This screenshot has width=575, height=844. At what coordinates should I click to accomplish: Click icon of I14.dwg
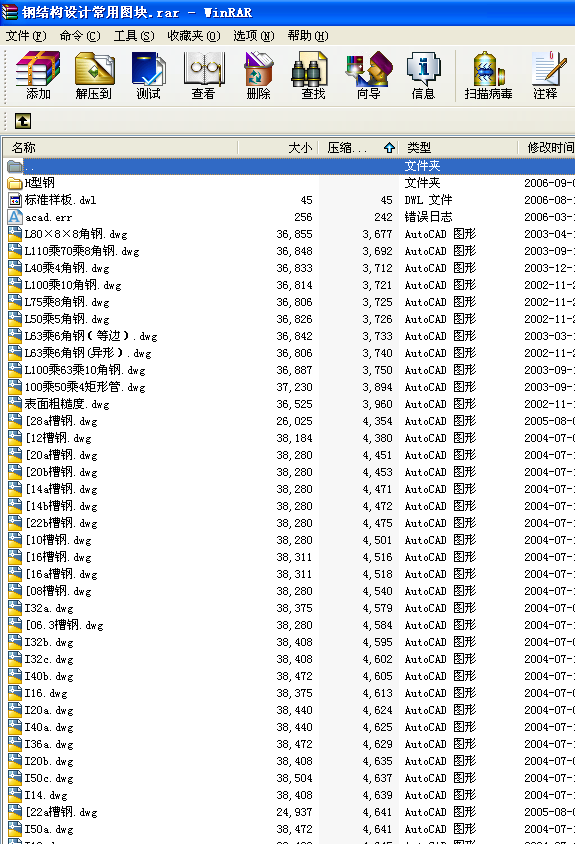tap(15, 795)
